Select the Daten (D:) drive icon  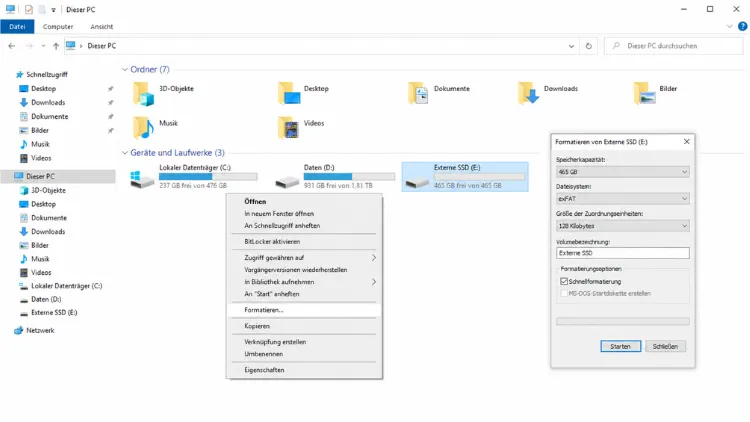coord(287,181)
